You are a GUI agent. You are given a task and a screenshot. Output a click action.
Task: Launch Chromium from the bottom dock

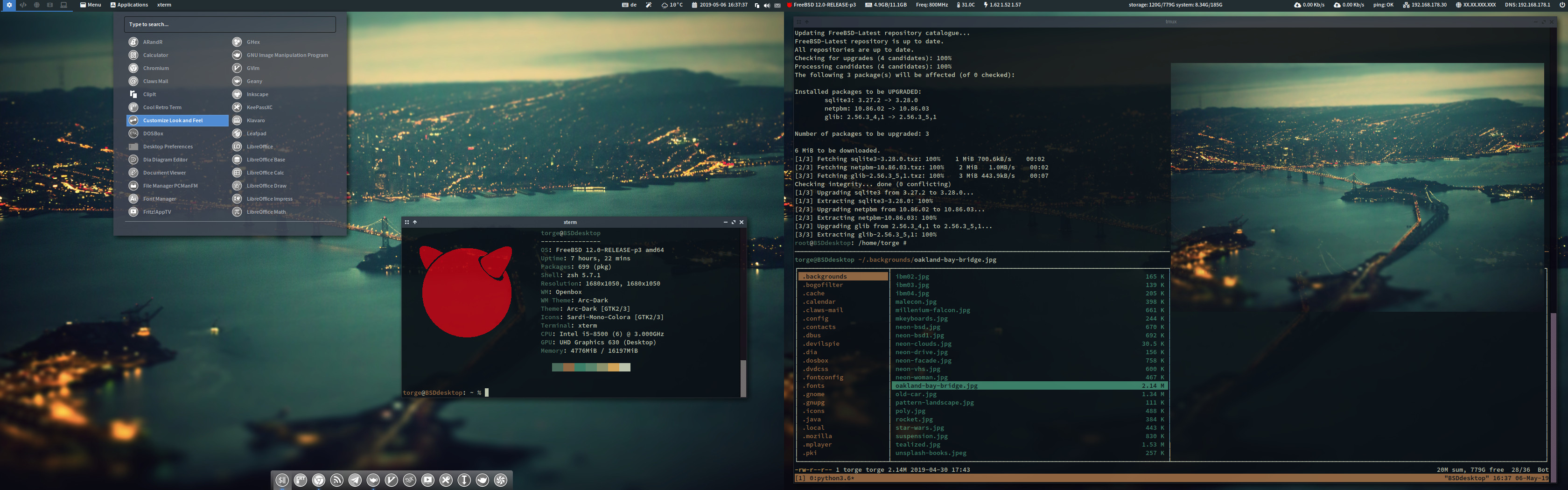point(318,480)
